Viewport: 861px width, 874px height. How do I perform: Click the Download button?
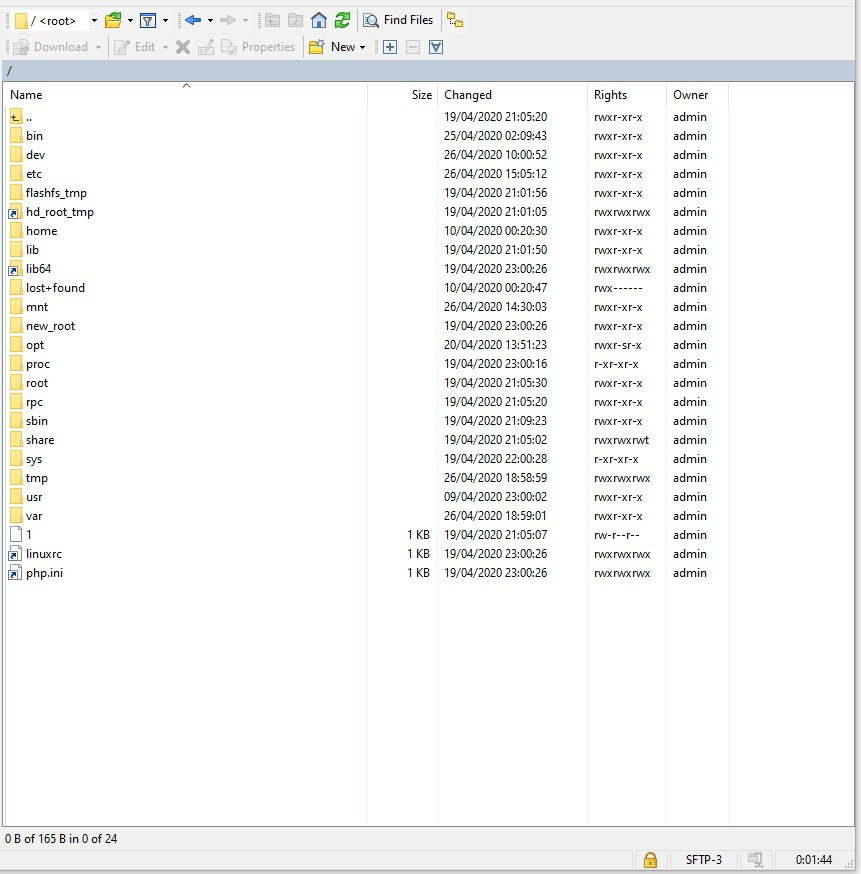[51, 47]
